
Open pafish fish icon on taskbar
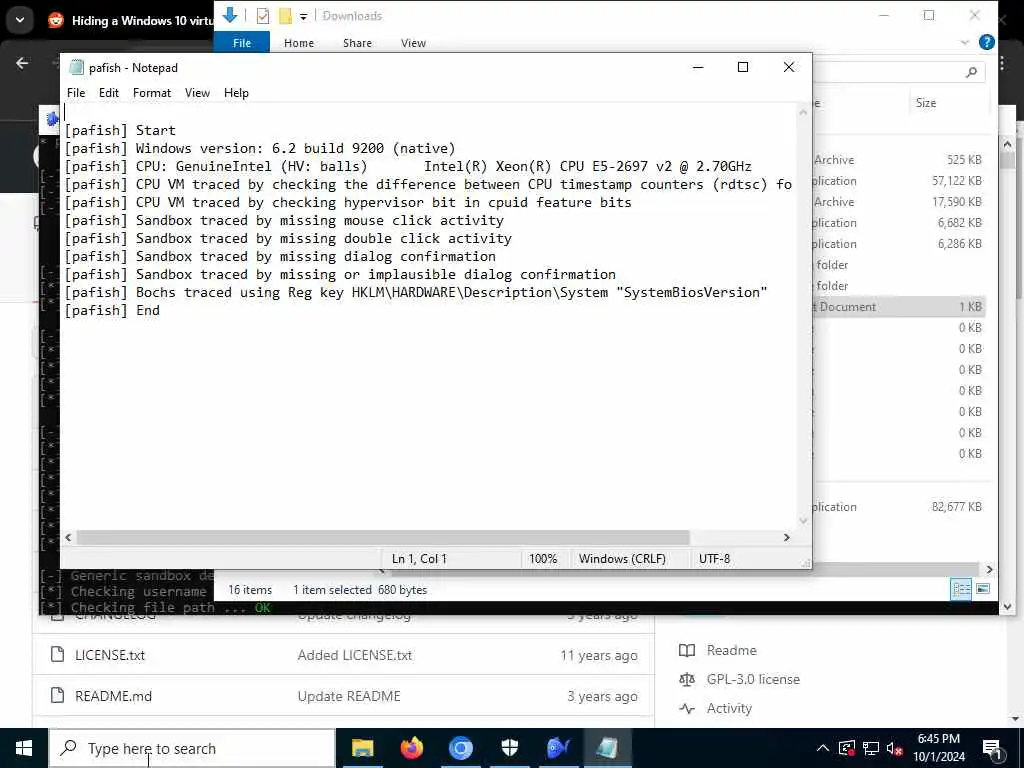(558, 748)
